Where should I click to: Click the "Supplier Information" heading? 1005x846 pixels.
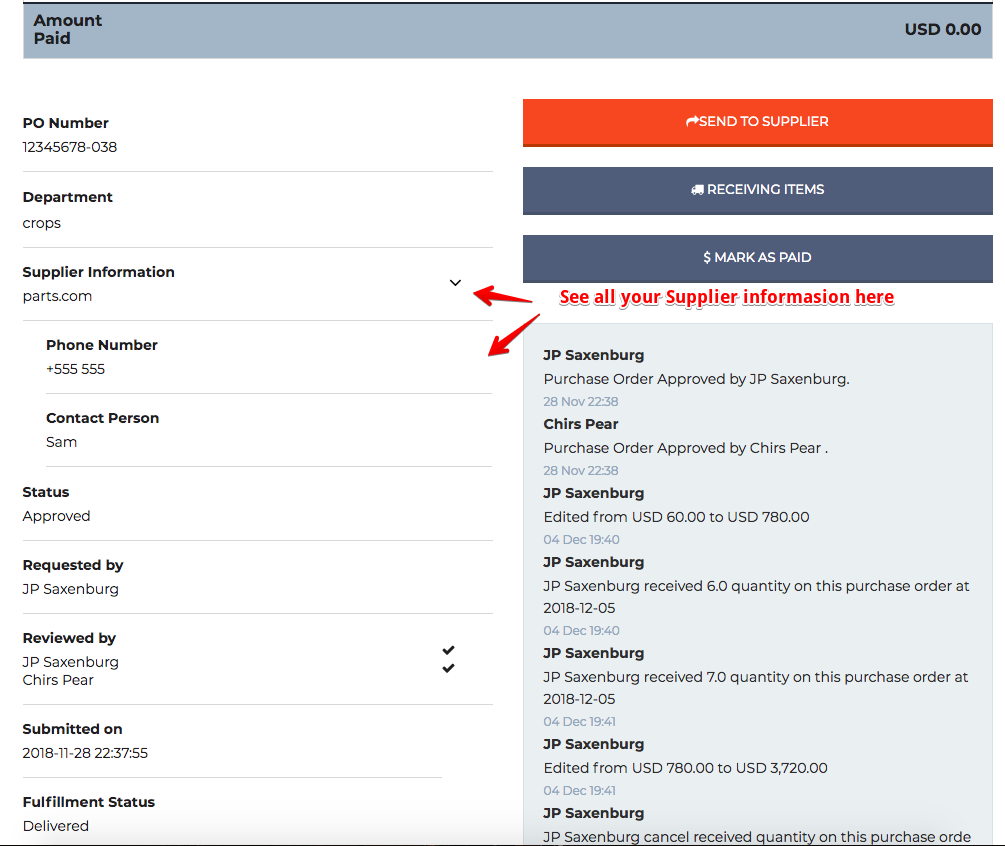[98, 272]
